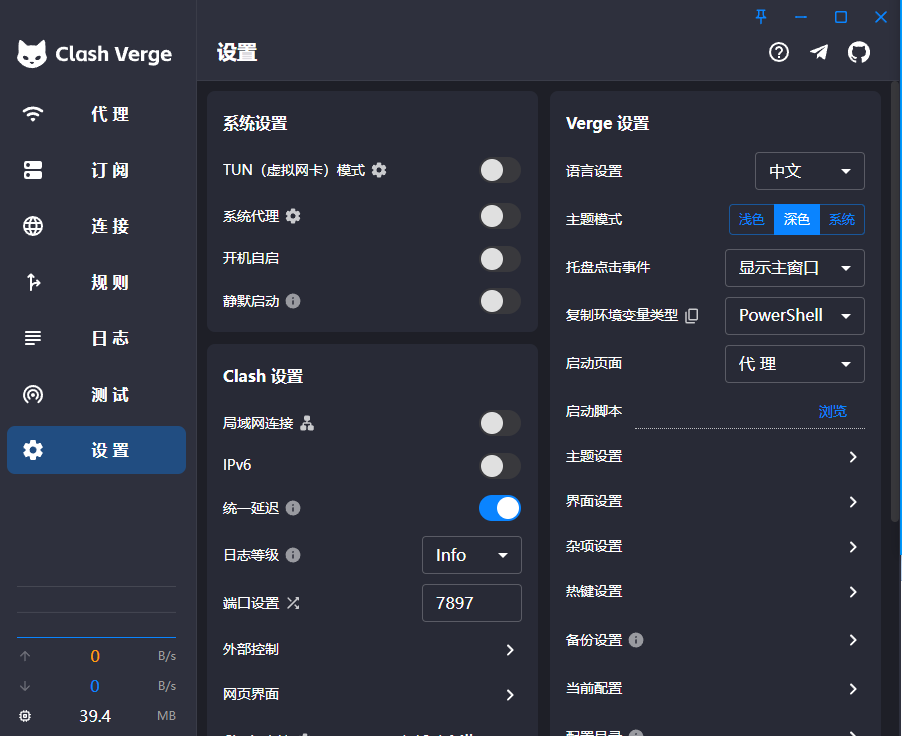Click the settings gear sidebar icon
The image size is (902, 736).
[x=33, y=450]
